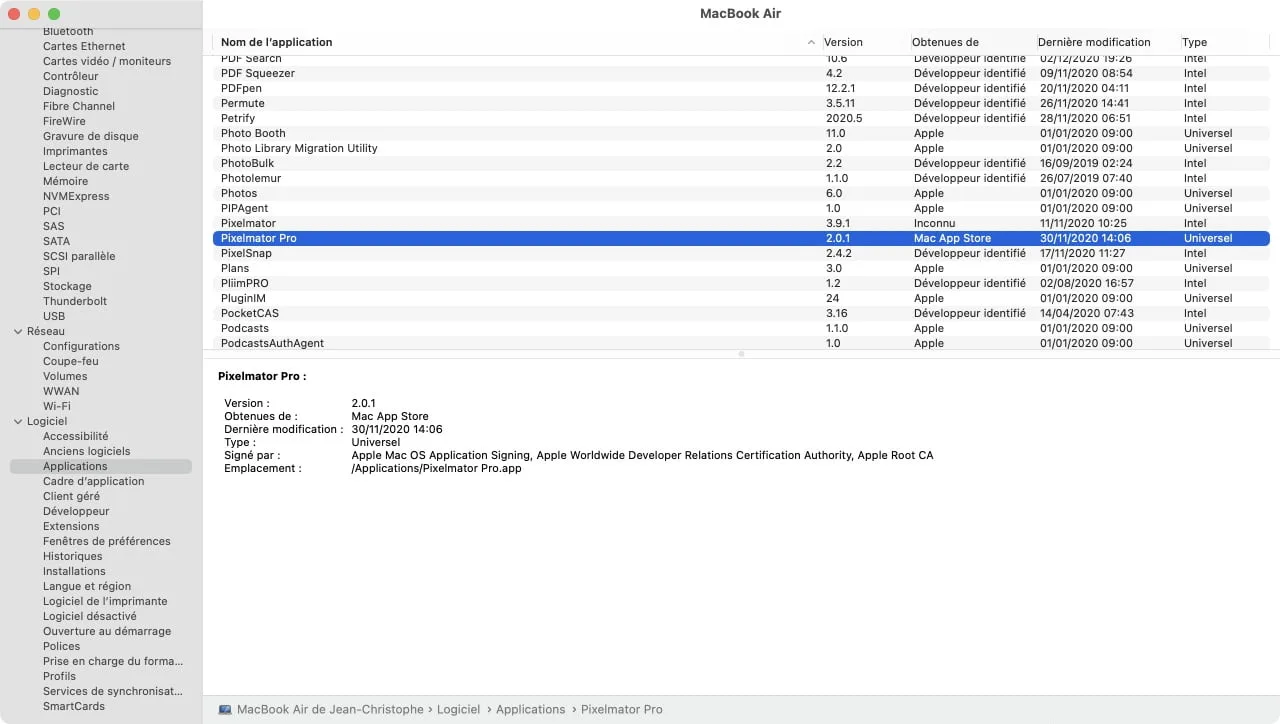Click the horizontal scrollbar below the app list
The width and height of the screenshot is (1280, 724).
pos(741,353)
